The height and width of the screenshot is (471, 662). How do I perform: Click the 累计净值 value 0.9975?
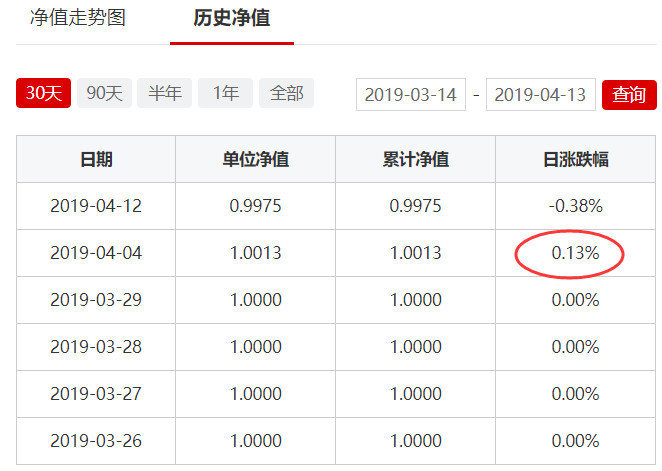click(415, 206)
